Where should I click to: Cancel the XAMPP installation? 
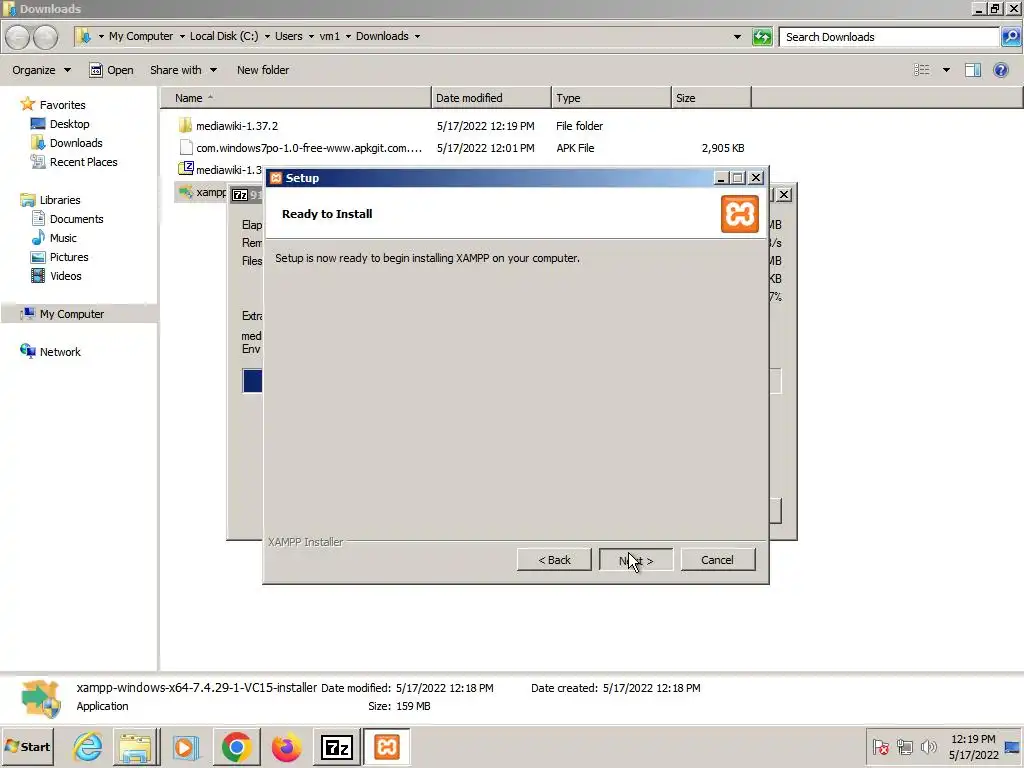[717, 560]
